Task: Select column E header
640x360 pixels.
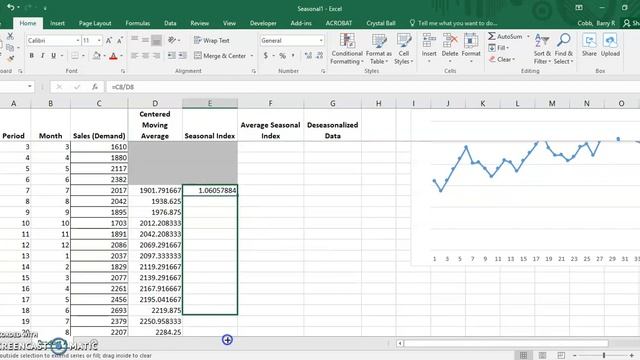Action: click(x=210, y=103)
